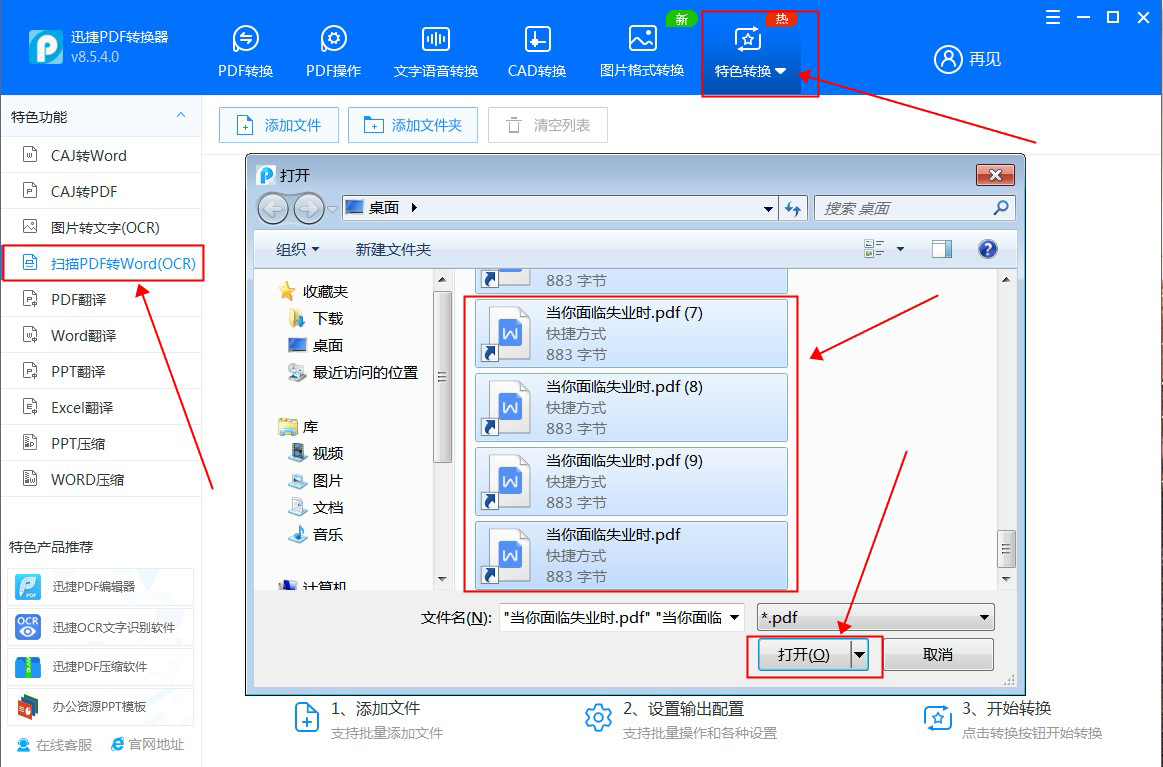
Task: Open the 文字语音转换 feature
Action: coord(435,45)
